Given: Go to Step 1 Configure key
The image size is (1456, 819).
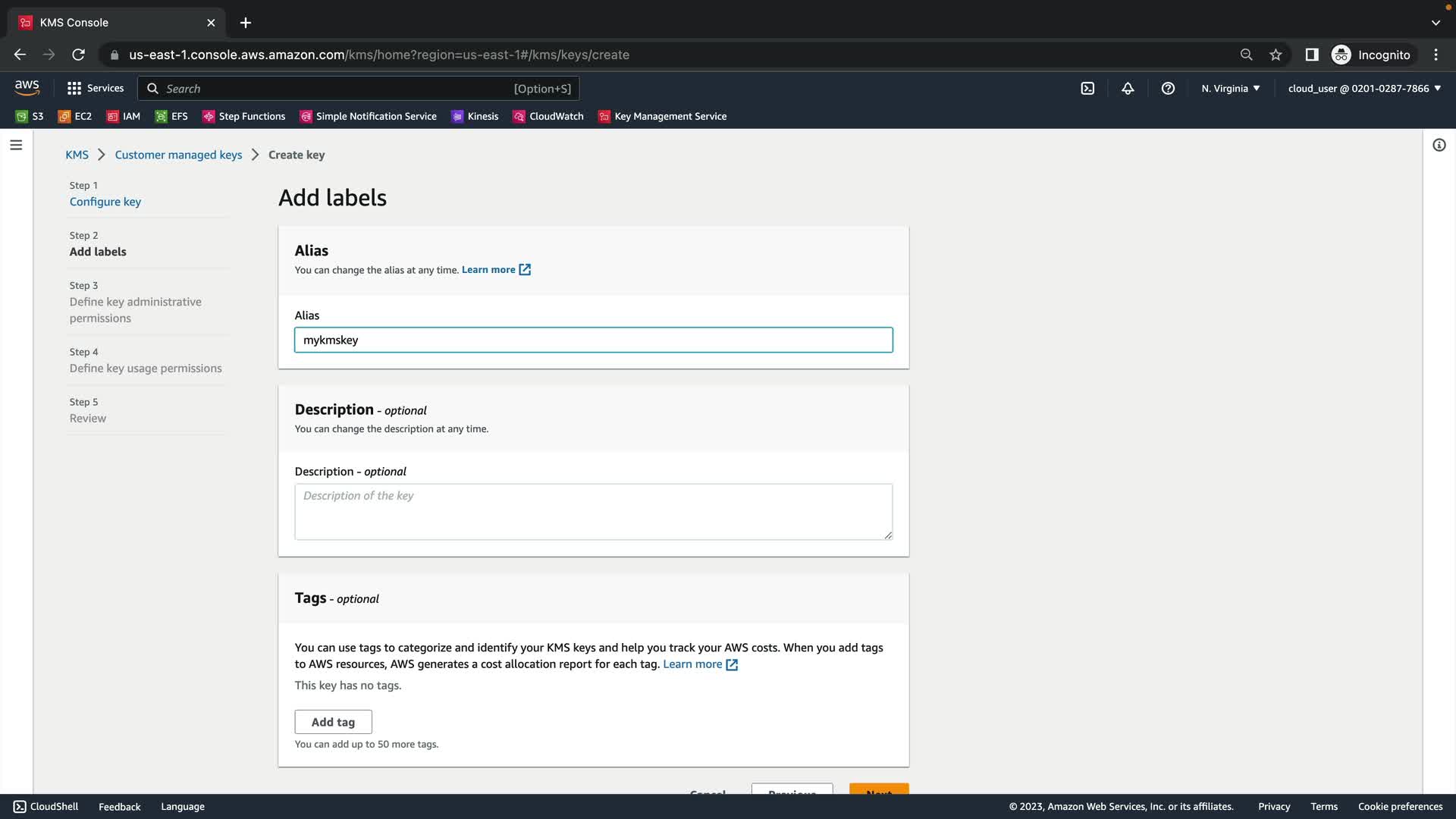Looking at the screenshot, I should (105, 202).
